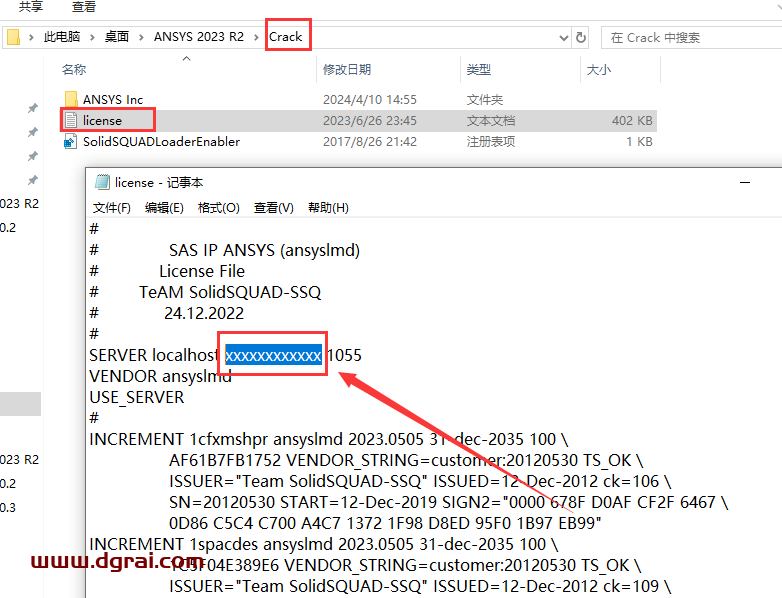Screen dimensions: 782x598
Task: Select the SolidSQUADLoaderEnabler registry file icon
Action: (x=70, y=142)
